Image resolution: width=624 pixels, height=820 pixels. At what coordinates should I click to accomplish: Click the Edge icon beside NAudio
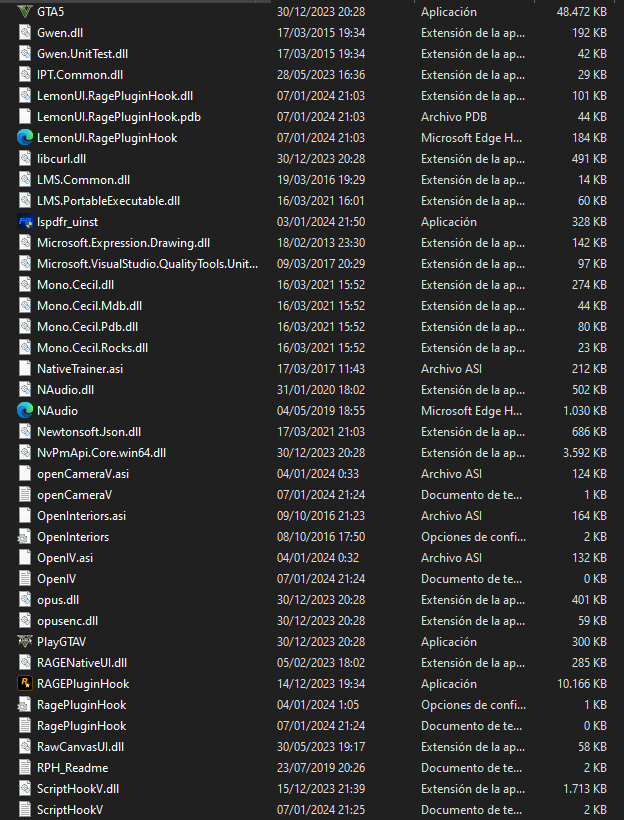click(x=25, y=411)
